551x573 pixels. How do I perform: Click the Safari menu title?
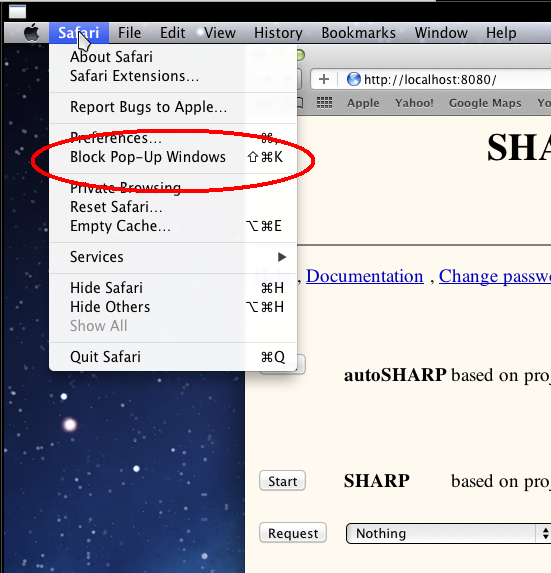pos(79,33)
